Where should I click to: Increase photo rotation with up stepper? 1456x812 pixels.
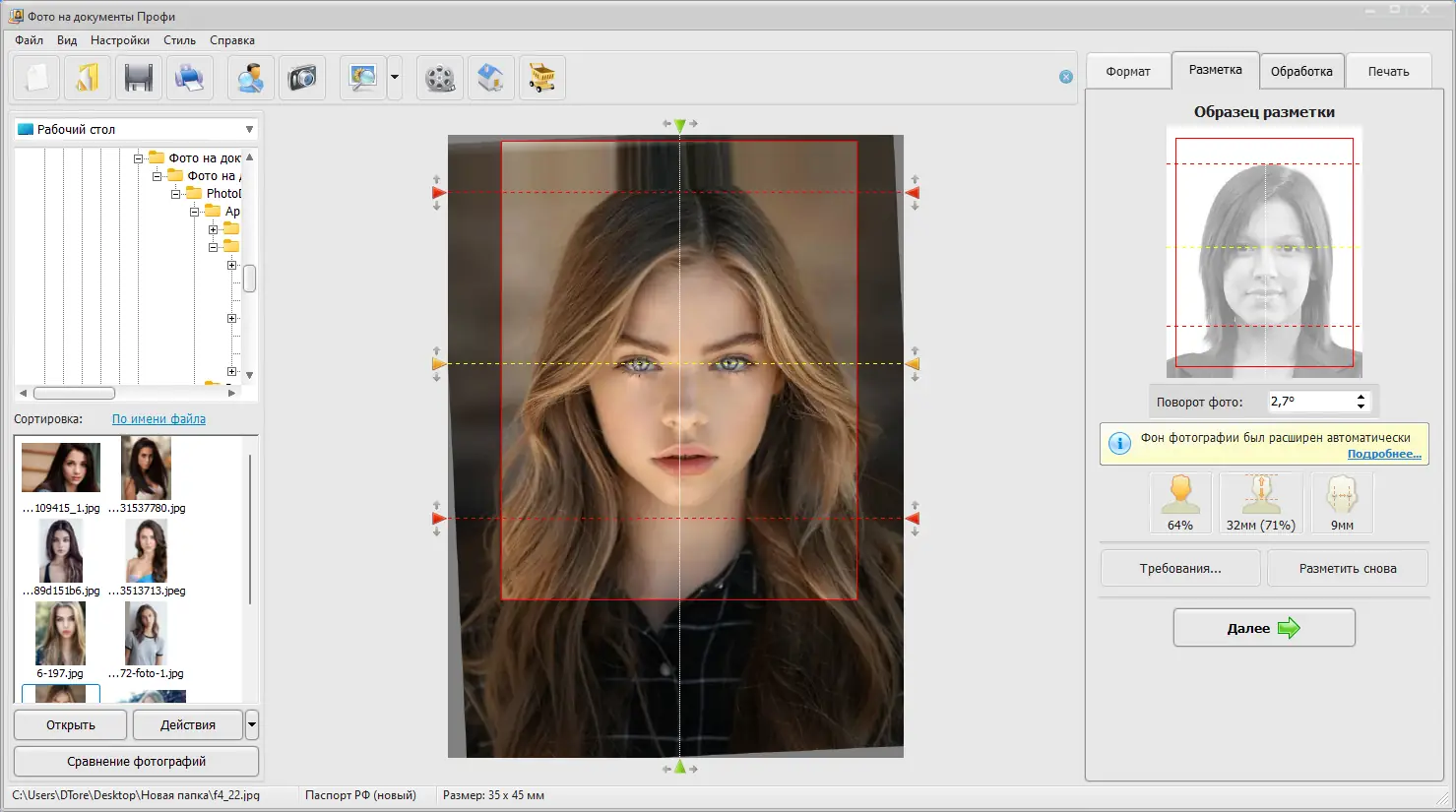1361,397
